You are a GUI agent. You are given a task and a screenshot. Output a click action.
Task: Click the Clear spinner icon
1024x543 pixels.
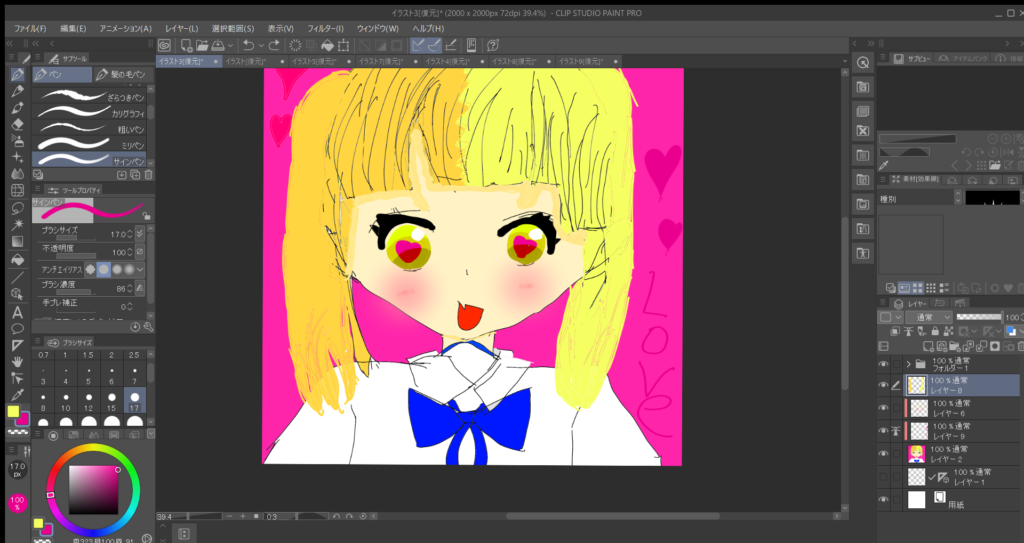pyautogui.click(x=295, y=45)
